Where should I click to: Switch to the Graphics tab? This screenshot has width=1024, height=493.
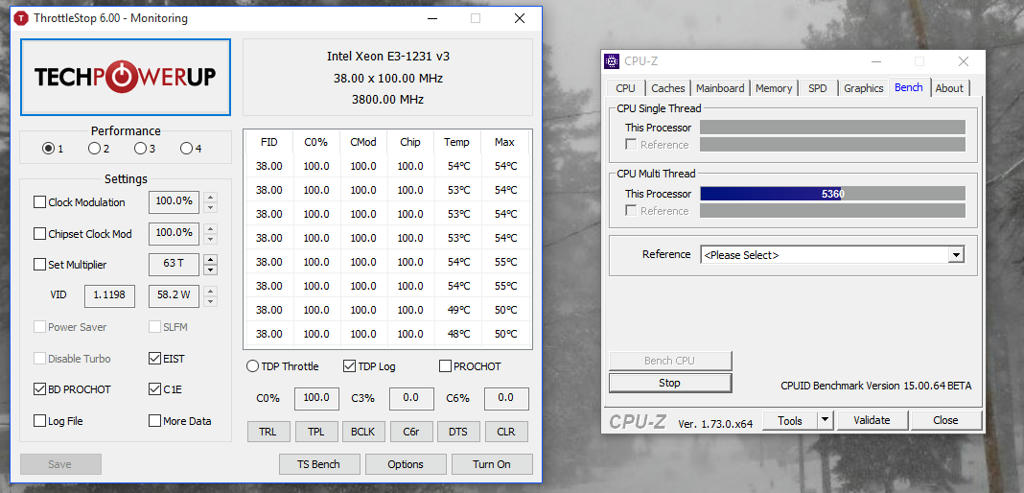863,88
